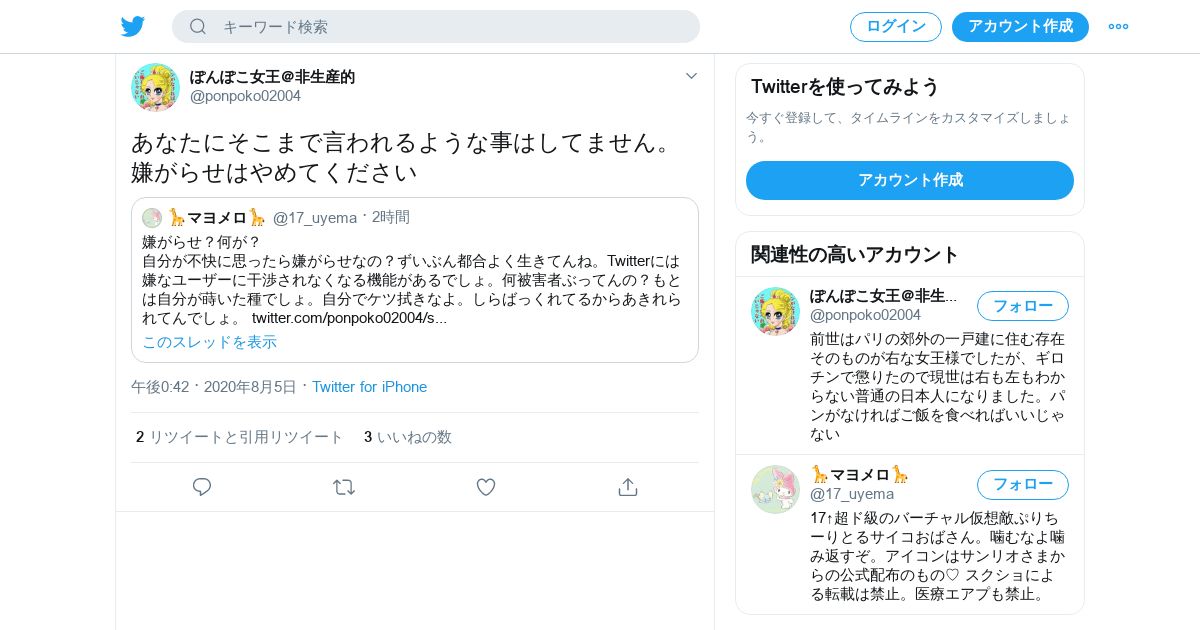Image resolution: width=1200 pixels, height=630 pixels.
Task: Open このスレッドを表示 link
Action: pos(209,342)
